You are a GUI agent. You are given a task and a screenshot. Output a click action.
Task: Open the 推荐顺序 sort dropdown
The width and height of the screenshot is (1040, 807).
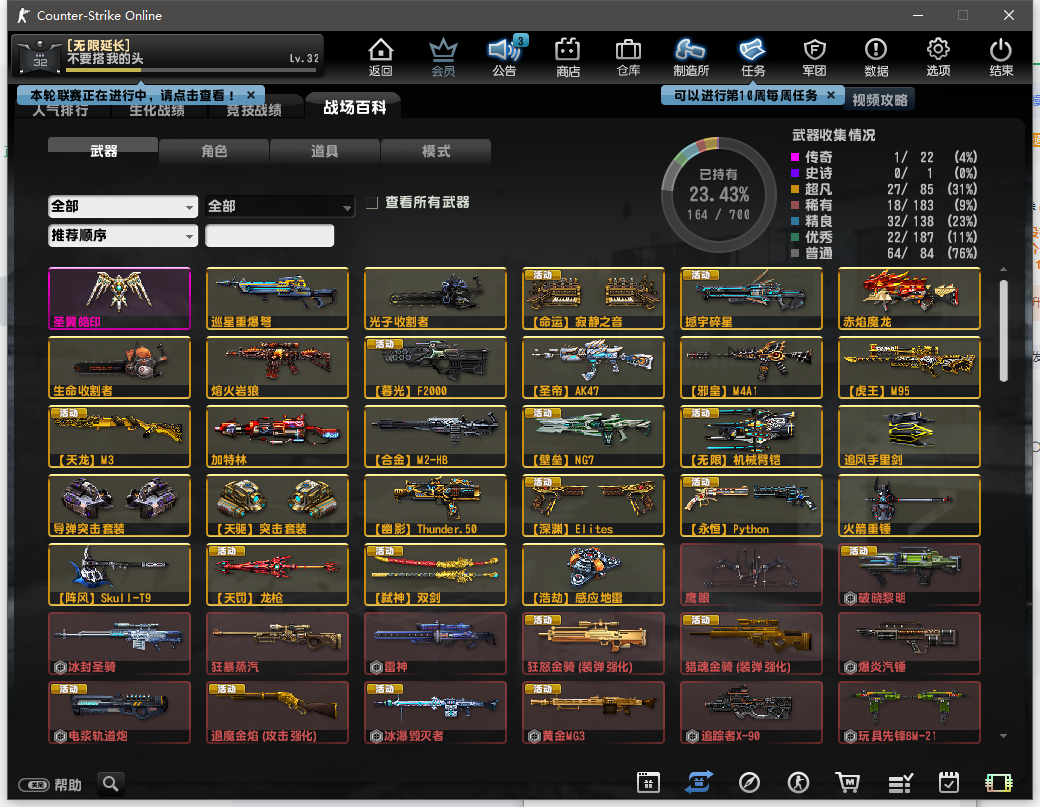(123, 235)
